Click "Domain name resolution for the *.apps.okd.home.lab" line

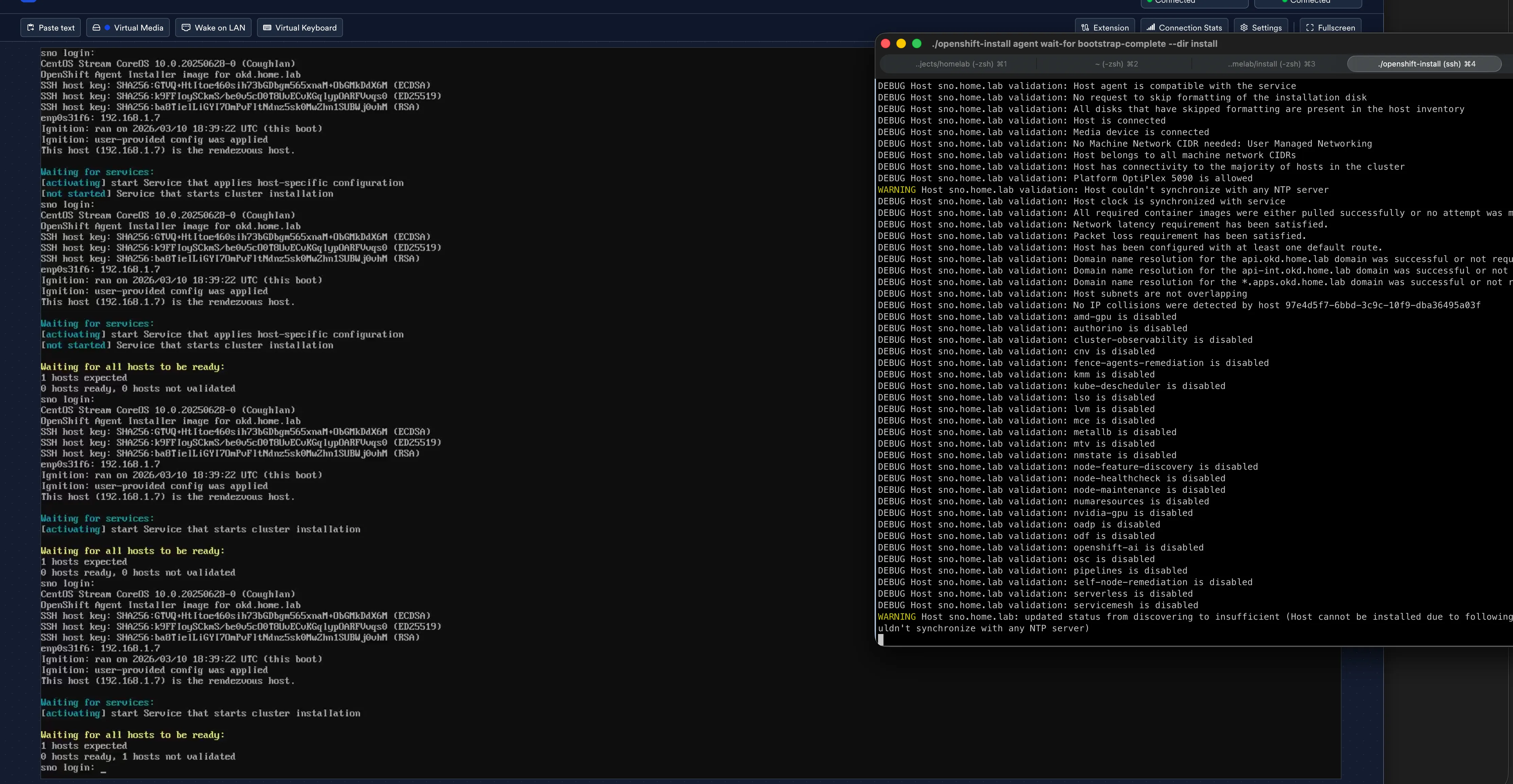(1195, 282)
